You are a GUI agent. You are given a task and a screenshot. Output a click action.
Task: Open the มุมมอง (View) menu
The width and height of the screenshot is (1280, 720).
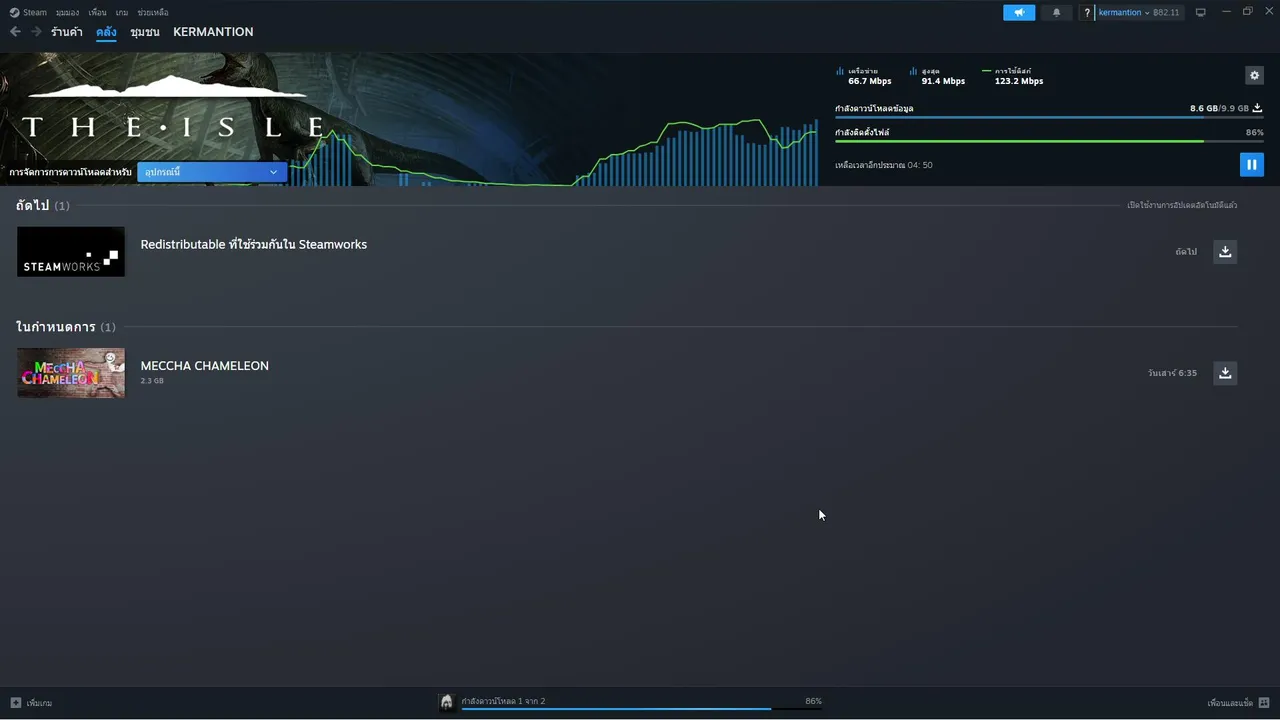[x=67, y=13]
